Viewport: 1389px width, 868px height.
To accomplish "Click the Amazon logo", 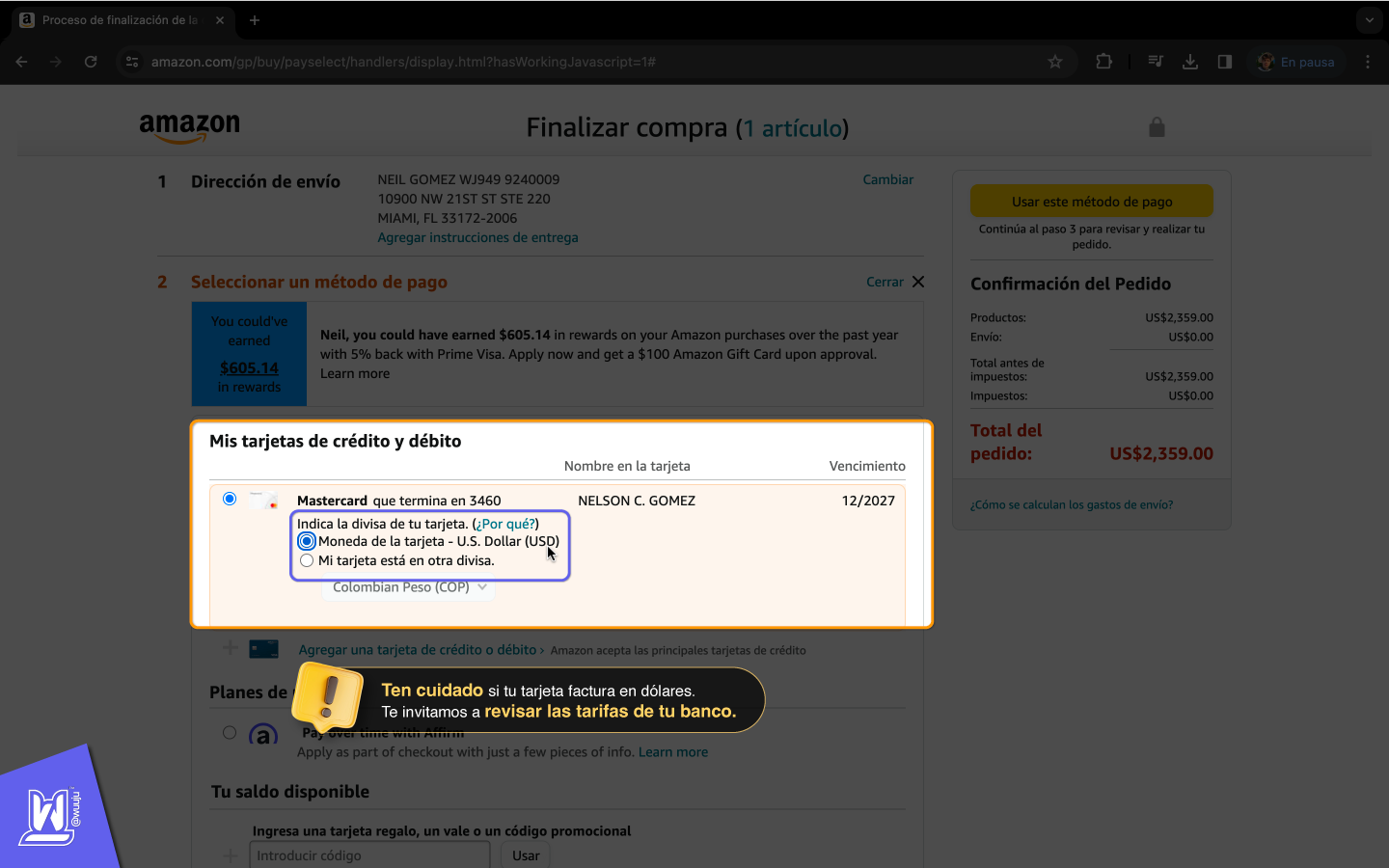I will pyautogui.click(x=189, y=127).
